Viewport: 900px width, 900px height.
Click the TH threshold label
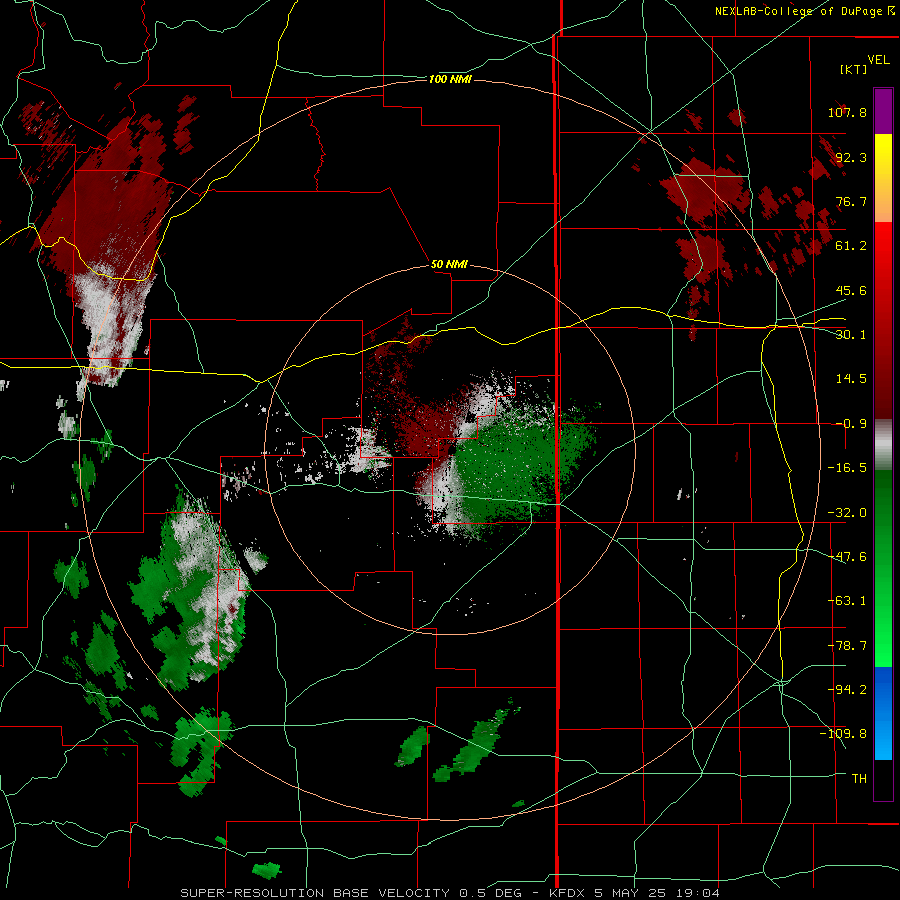pyautogui.click(x=859, y=779)
